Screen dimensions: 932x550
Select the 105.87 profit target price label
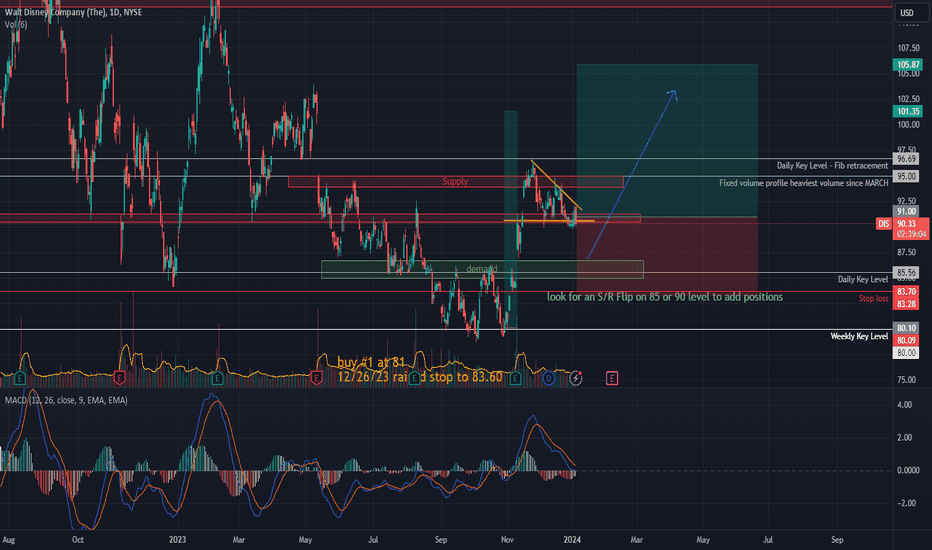coord(908,64)
